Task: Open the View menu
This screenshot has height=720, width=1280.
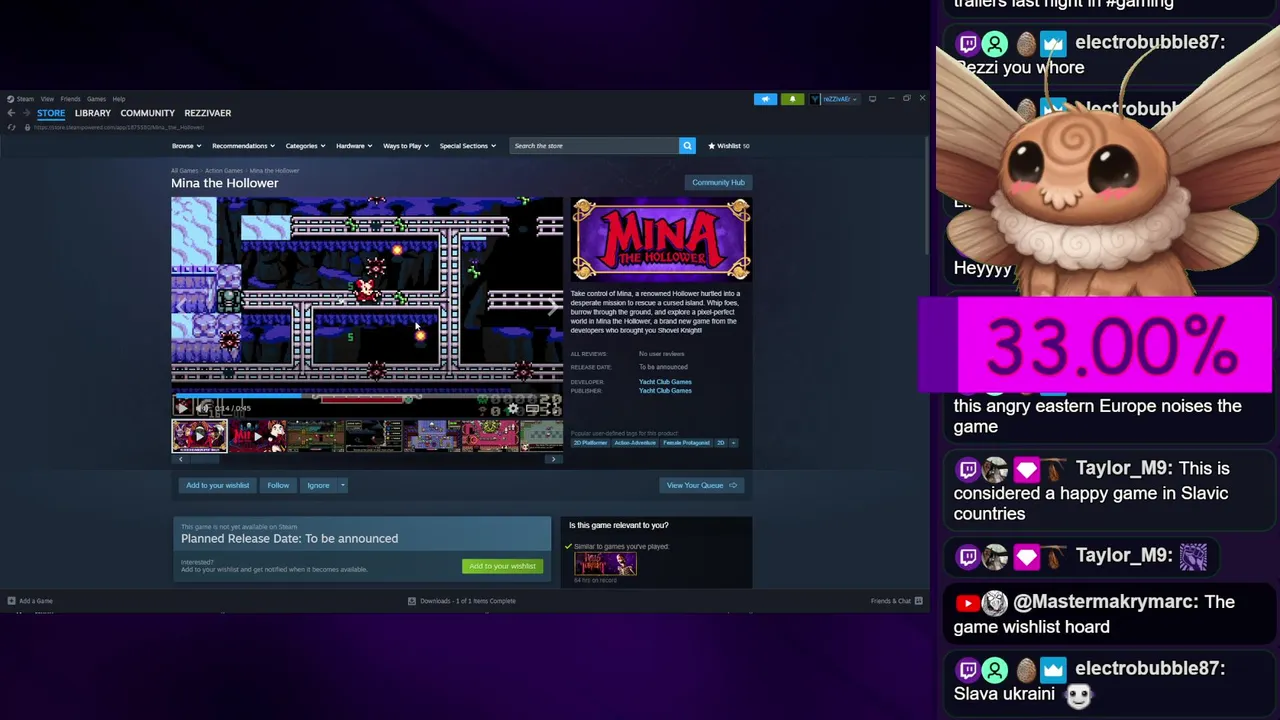Action: coord(47,99)
